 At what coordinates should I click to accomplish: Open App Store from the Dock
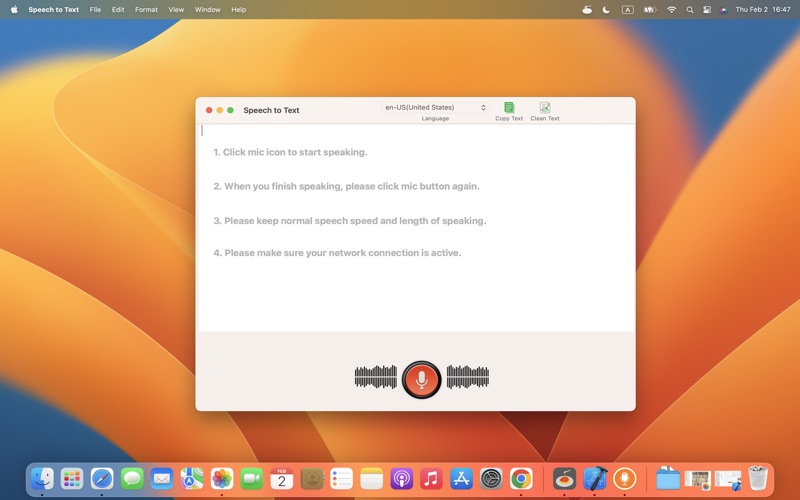pos(461,479)
